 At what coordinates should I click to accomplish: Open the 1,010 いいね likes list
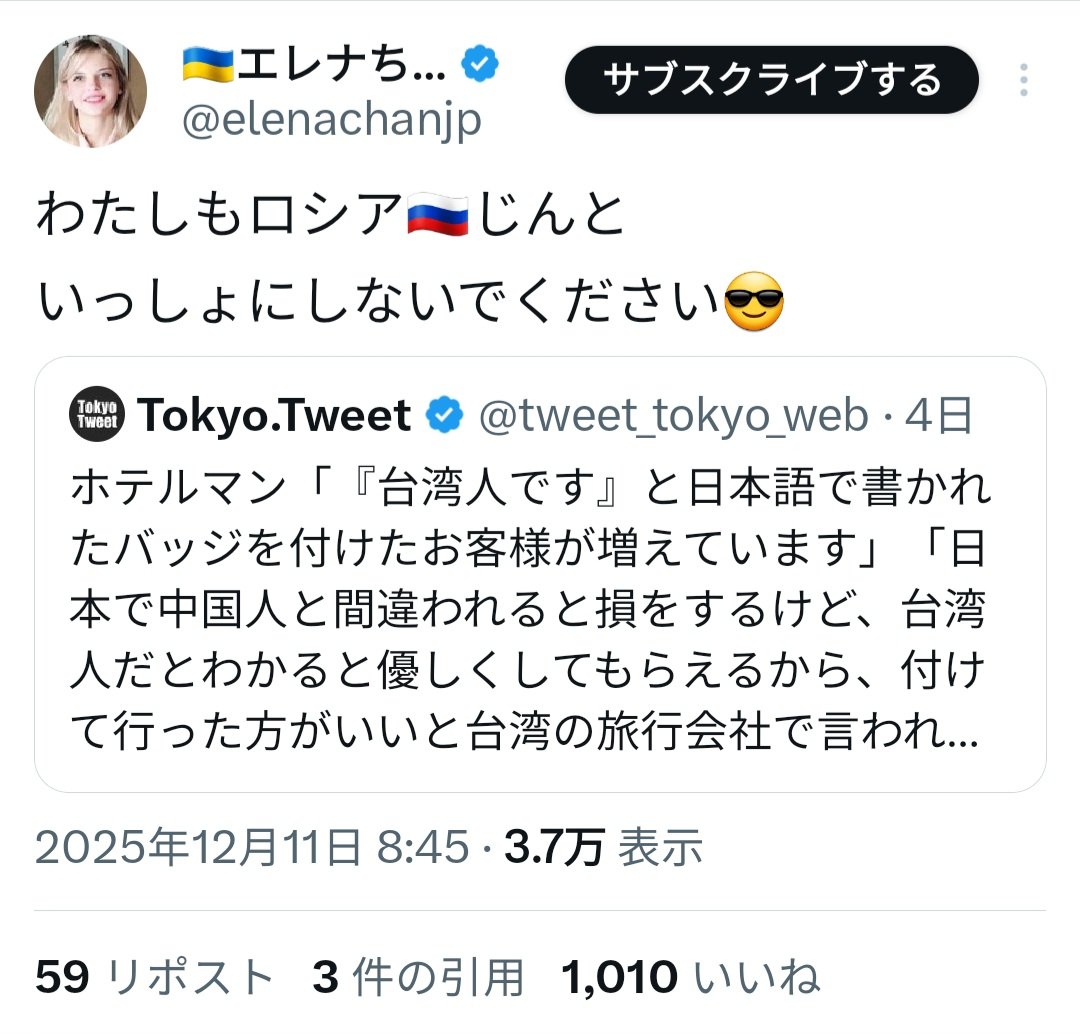pos(691,977)
